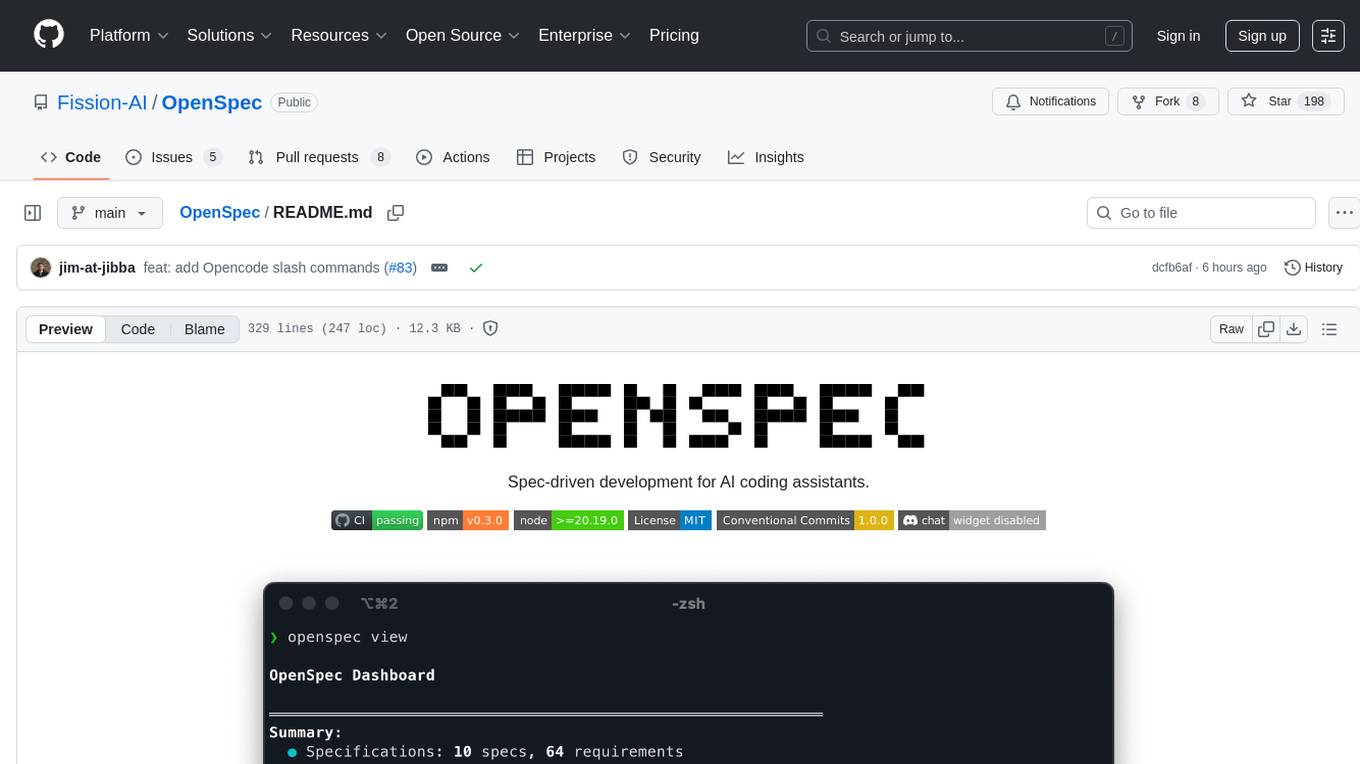The image size is (1360, 764).
Task: Open the Pricing page
Action: (x=674, y=35)
